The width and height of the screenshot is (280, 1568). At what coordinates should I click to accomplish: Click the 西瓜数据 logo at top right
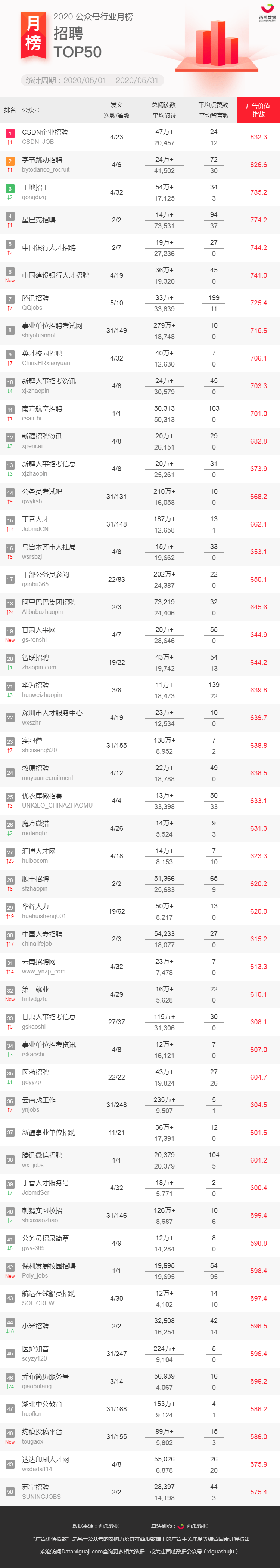267,12
